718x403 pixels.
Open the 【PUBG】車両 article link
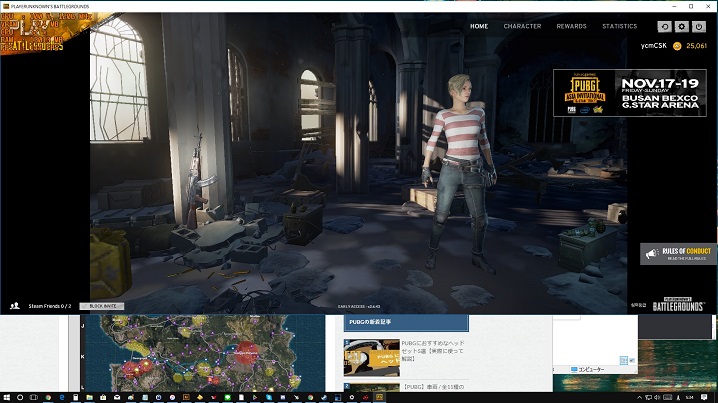[434, 387]
